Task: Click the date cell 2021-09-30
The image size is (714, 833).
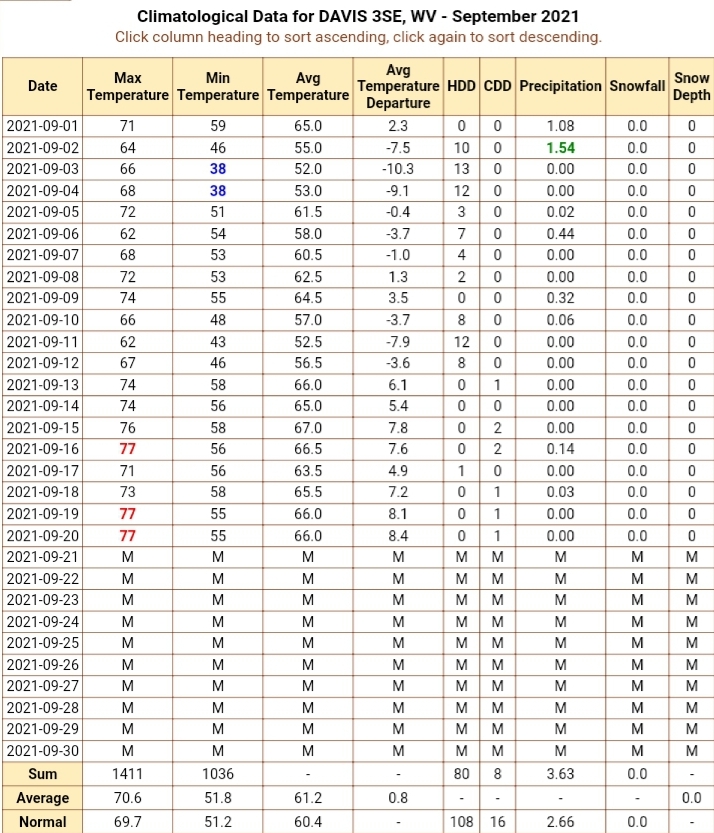Action: [x=42, y=751]
